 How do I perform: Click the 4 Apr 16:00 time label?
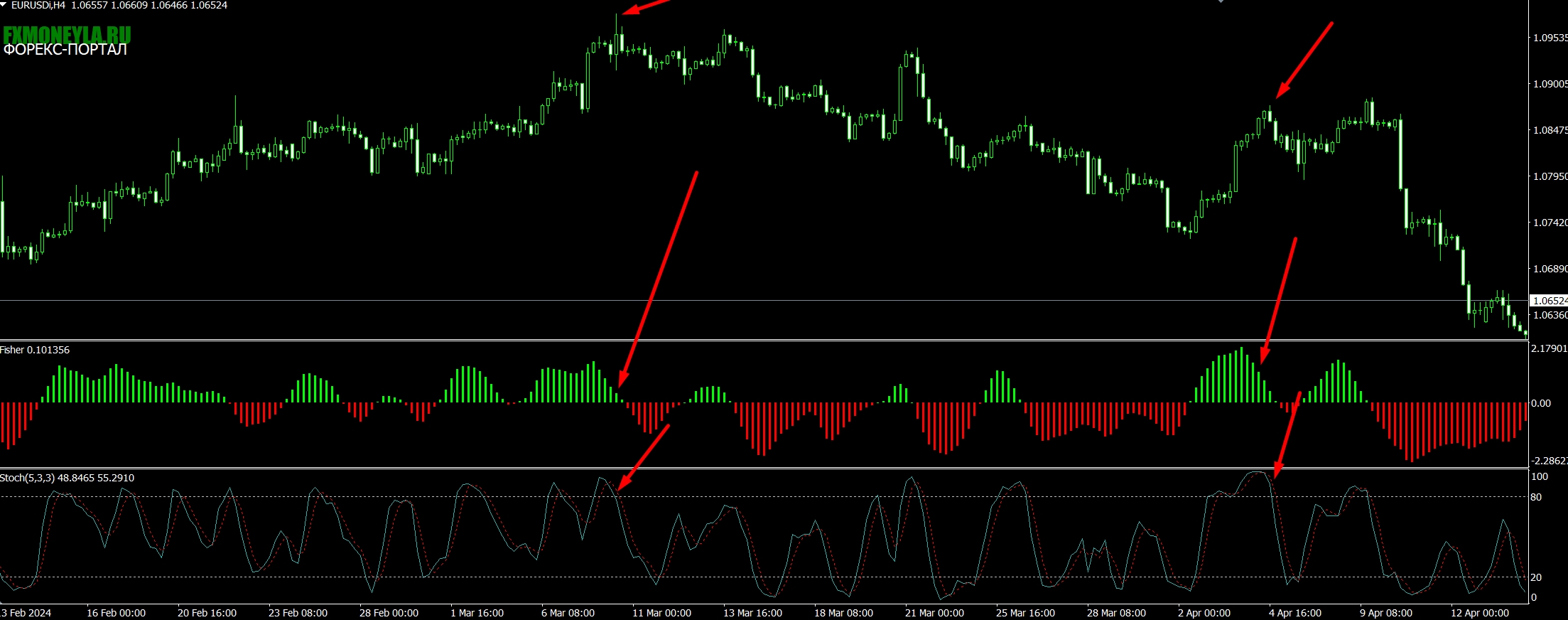click(x=1295, y=613)
